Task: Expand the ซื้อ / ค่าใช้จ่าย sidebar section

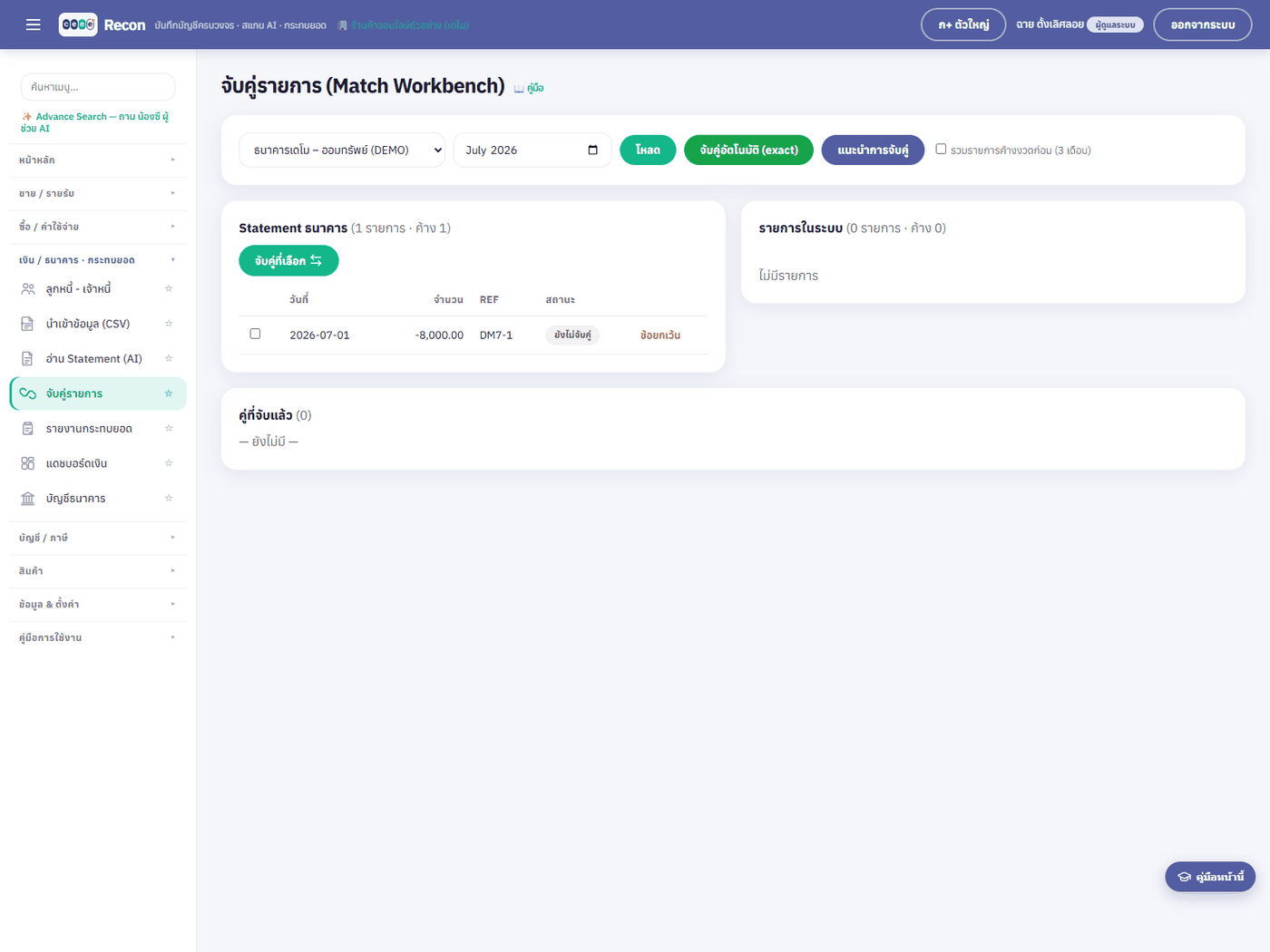Action: pyautogui.click(x=98, y=227)
